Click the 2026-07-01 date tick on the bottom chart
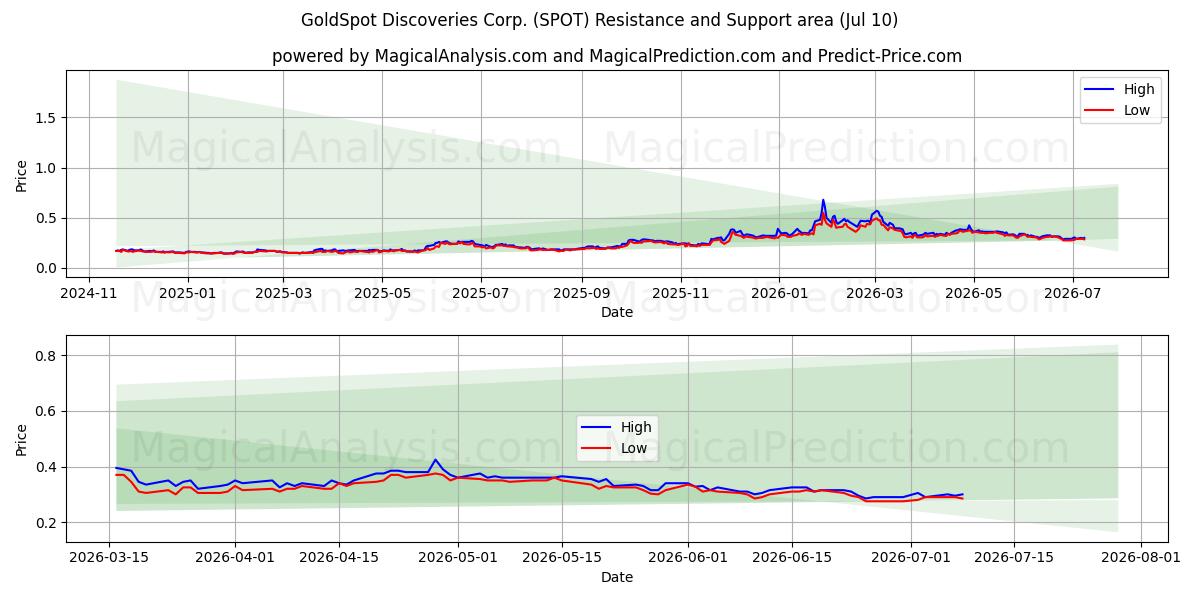This screenshot has height=600, width=1200. [911, 558]
